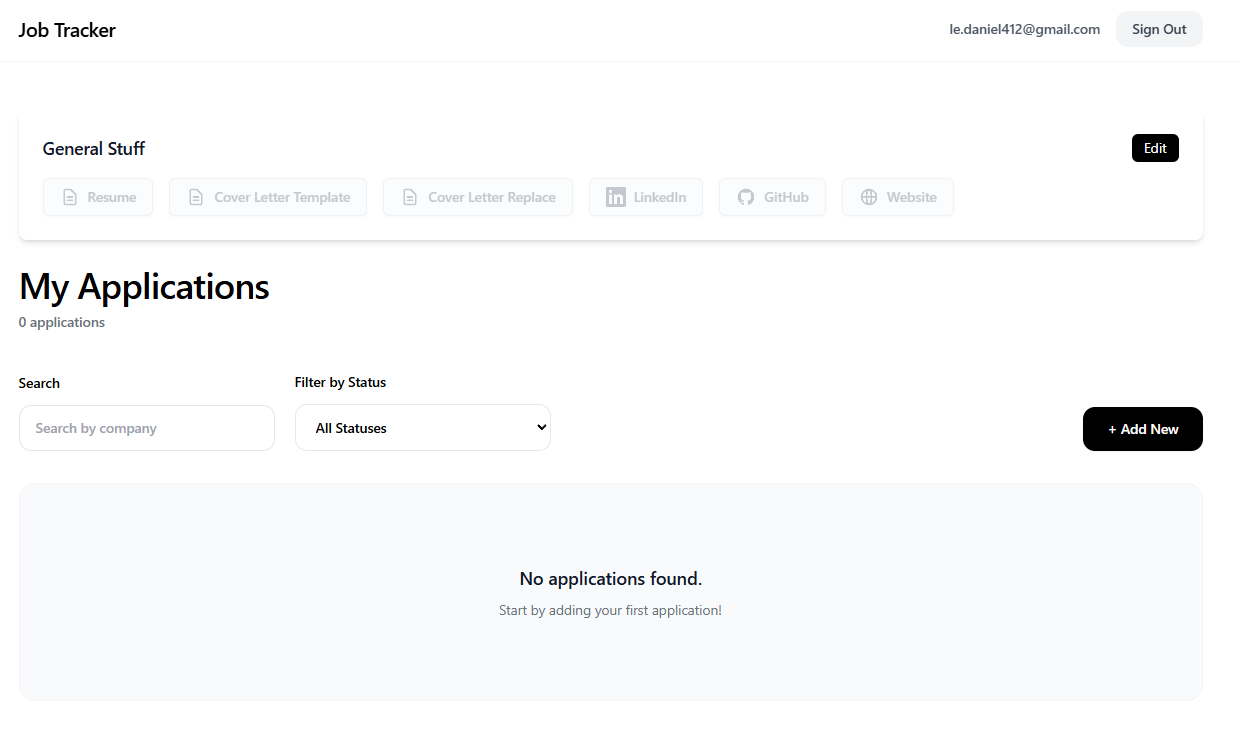Screen dimensions: 1240x735
Task: Open the Cover Letter Template text label
Action: click(x=282, y=198)
